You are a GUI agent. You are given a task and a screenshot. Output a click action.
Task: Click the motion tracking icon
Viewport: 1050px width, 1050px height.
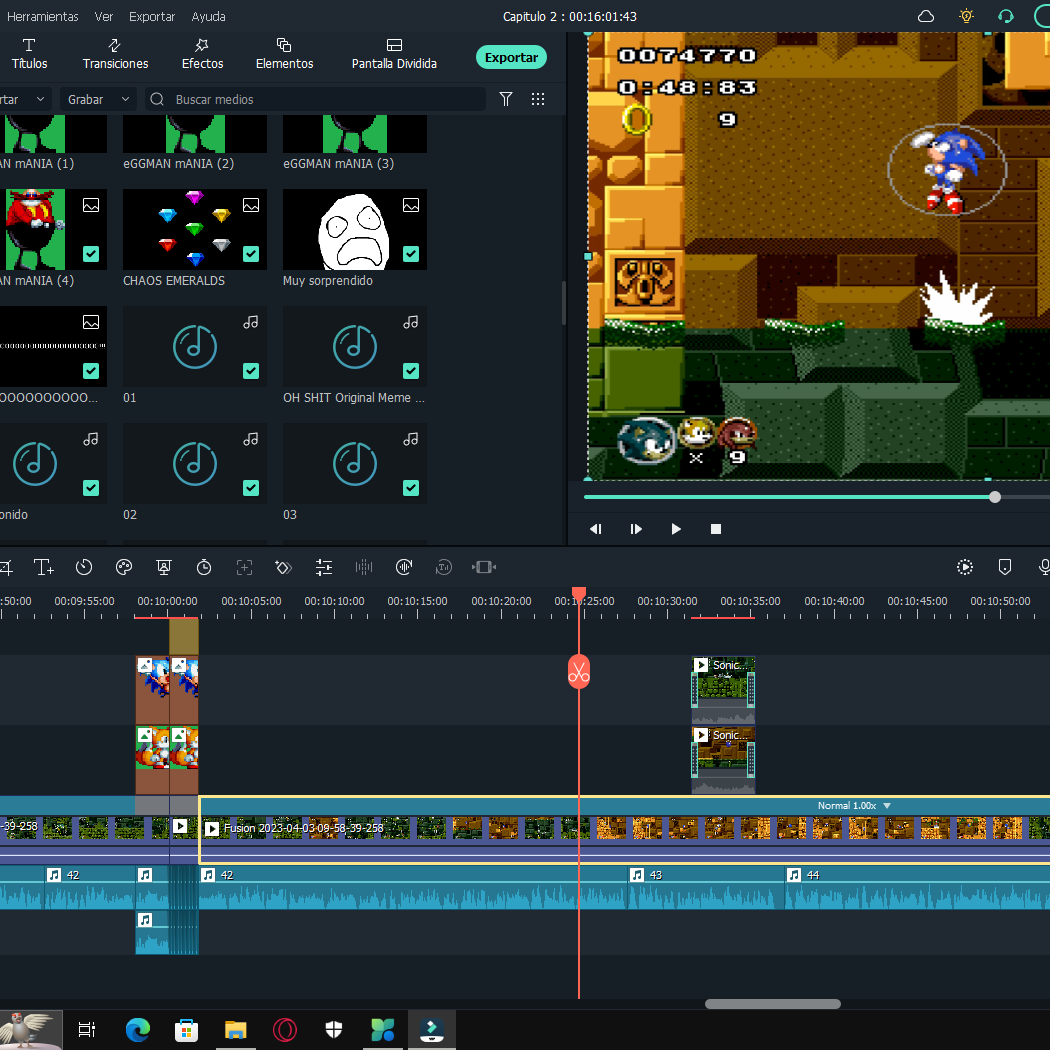coord(244,567)
